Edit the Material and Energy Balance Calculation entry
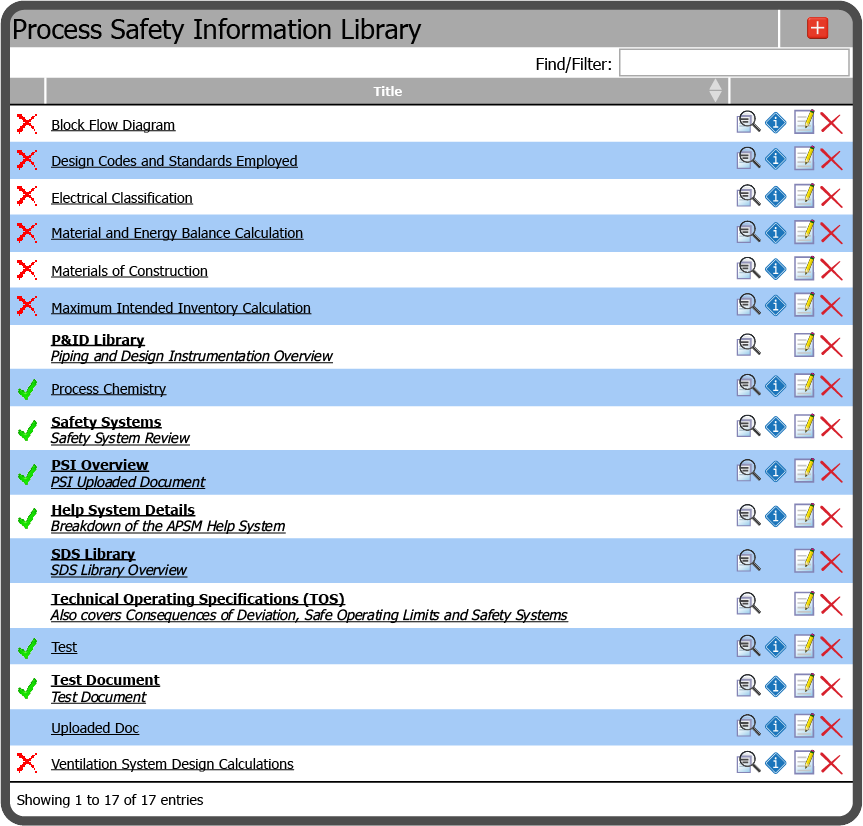The image size is (863, 826). (x=804, y=232)
